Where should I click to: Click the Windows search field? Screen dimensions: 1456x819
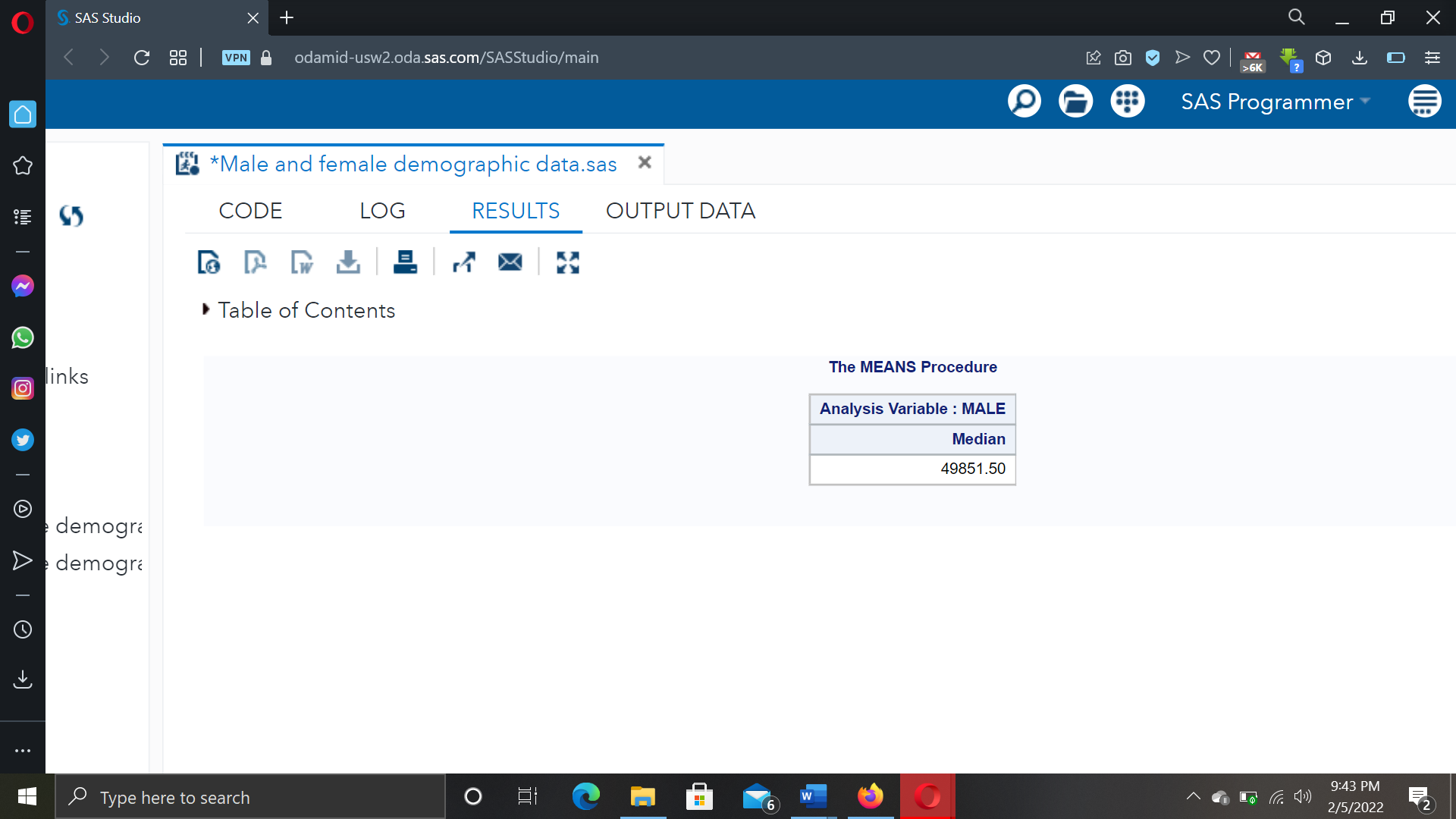[250, 797]
